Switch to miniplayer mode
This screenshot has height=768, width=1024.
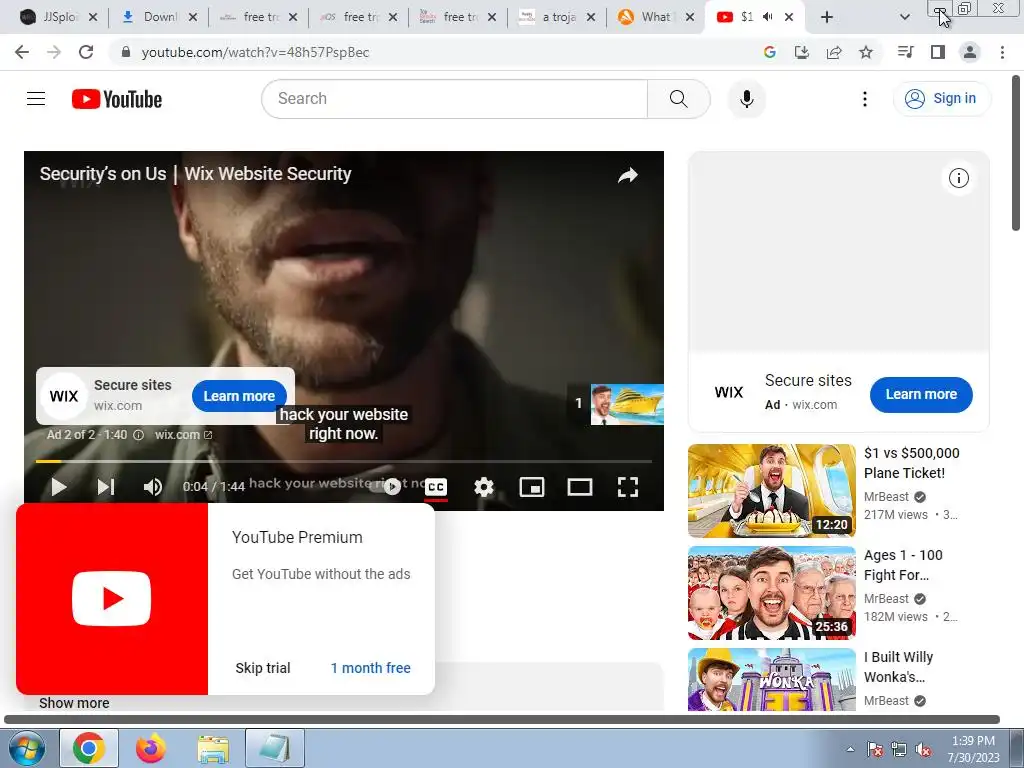point(532,487)
